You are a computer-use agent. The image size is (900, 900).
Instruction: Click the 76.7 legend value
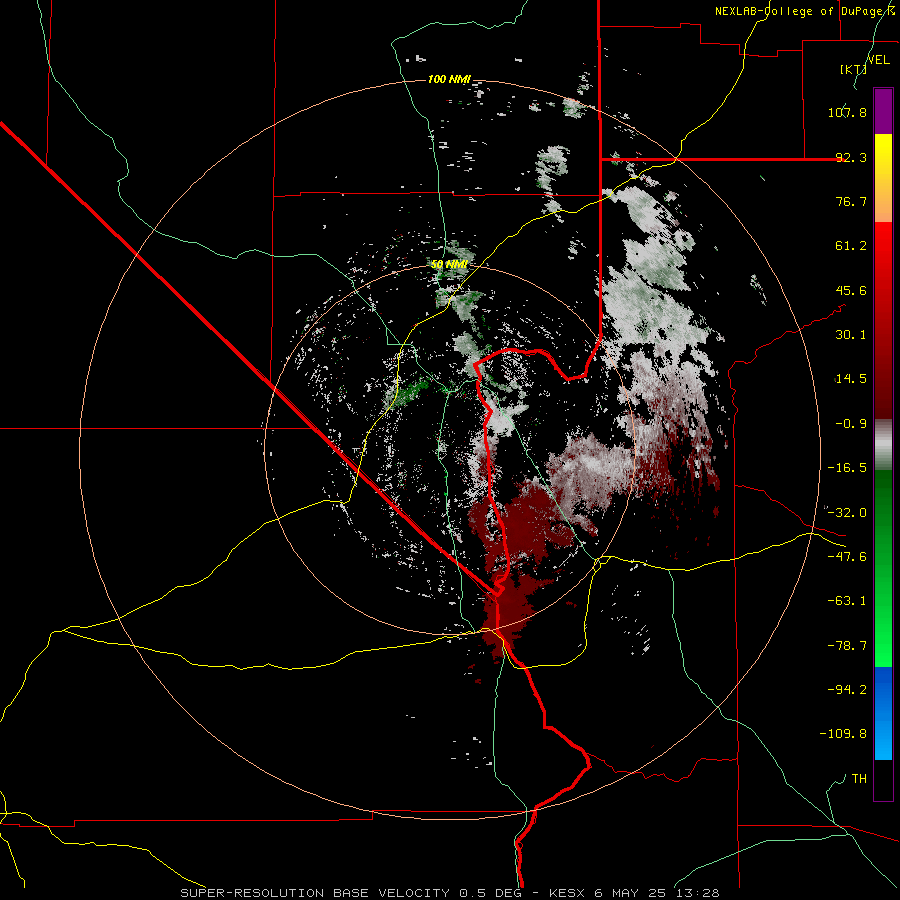851,201
